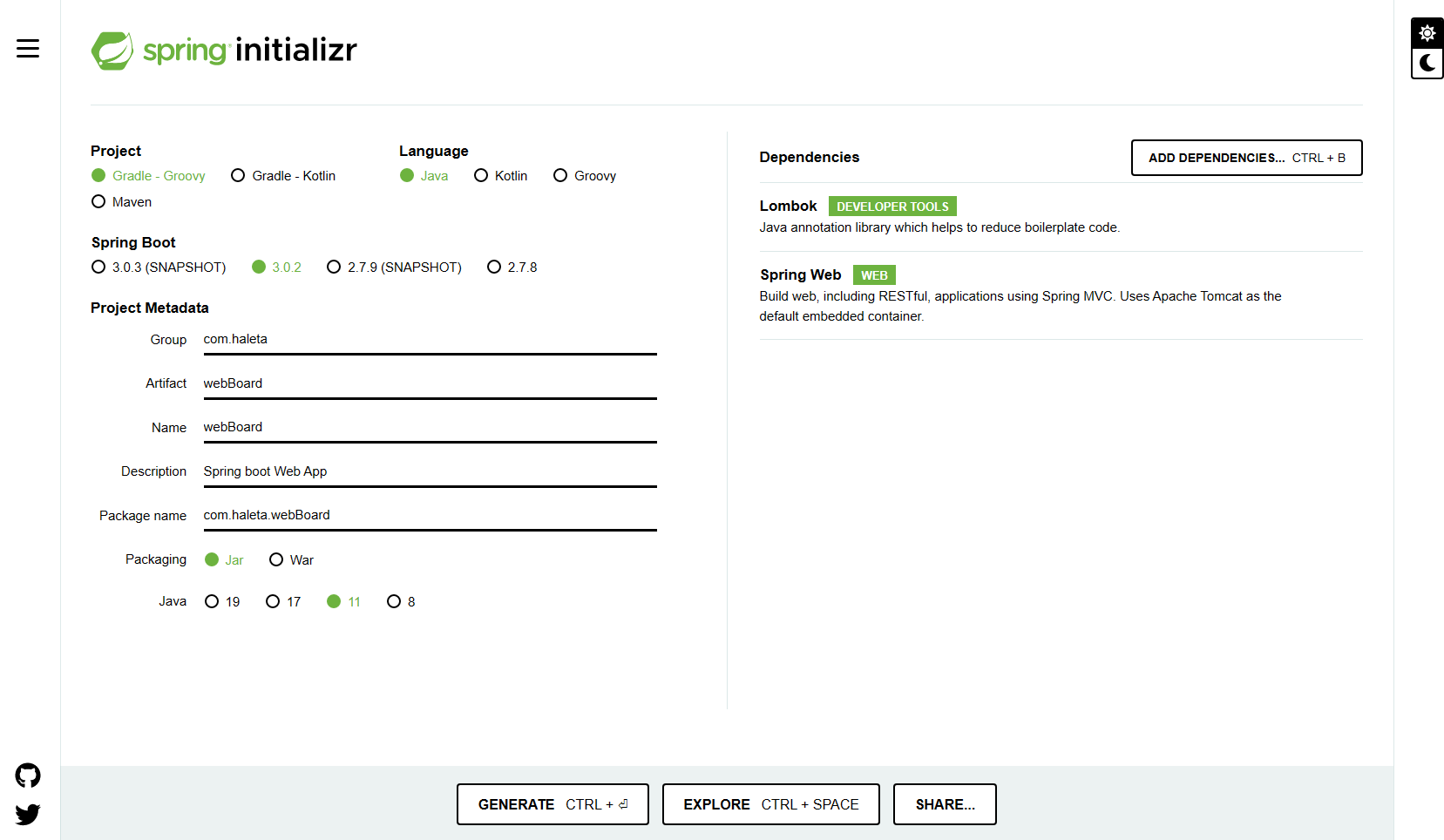This screenshot has width=1444, height=840.
Task: Click the Spring Web description text
Action: click(x=1020, y=307)
